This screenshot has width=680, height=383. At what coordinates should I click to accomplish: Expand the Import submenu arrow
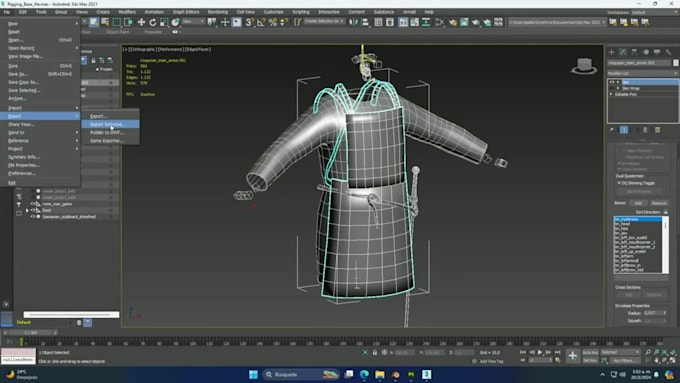coord(77,108)
